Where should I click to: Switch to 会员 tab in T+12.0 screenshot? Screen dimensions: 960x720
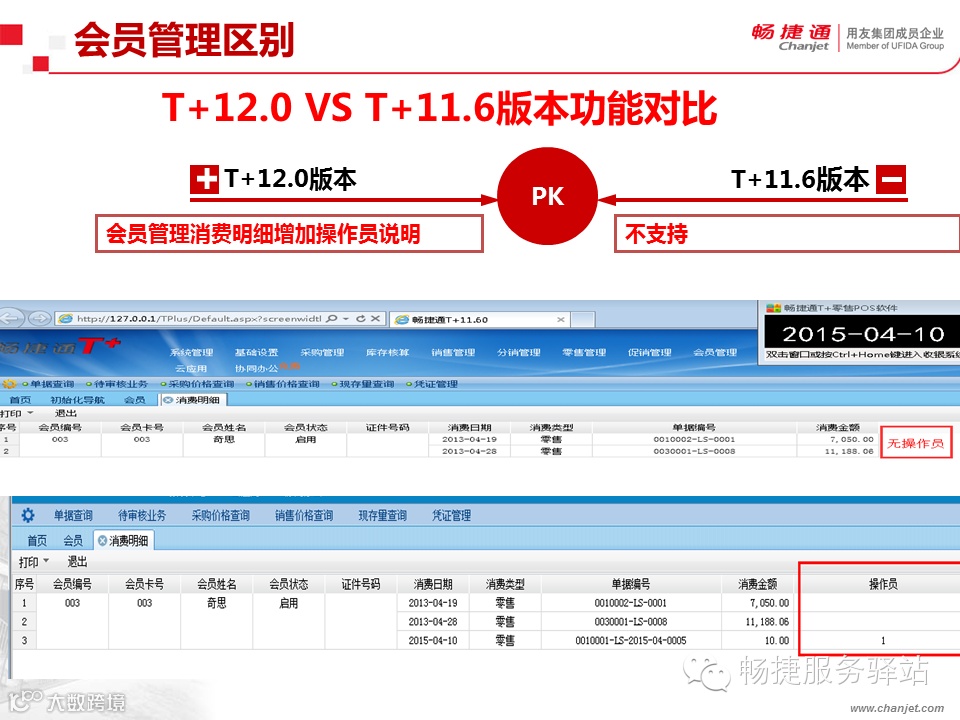click(73, 541)
